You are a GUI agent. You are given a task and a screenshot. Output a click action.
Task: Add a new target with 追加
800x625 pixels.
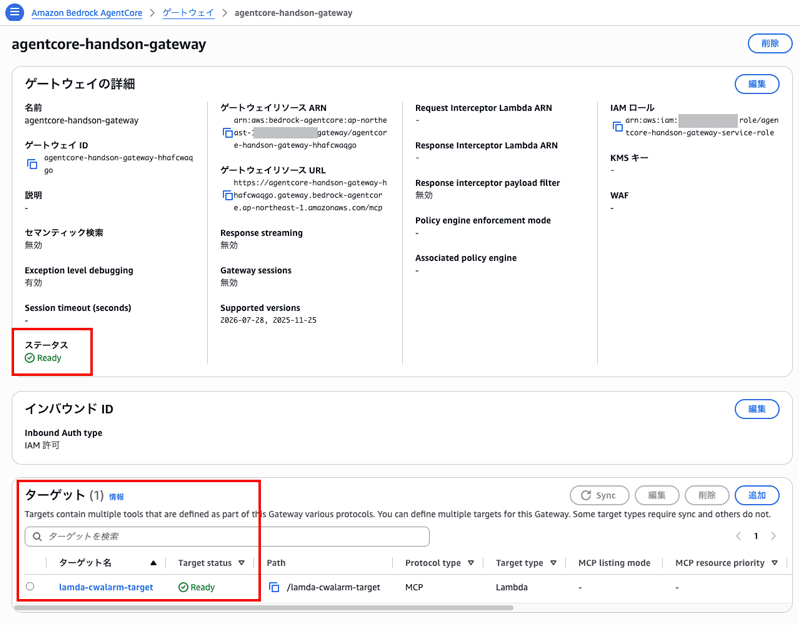[757, 495]
